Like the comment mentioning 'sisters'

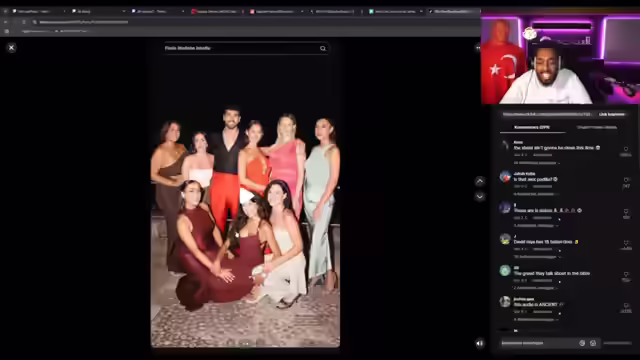coord(626,211)
